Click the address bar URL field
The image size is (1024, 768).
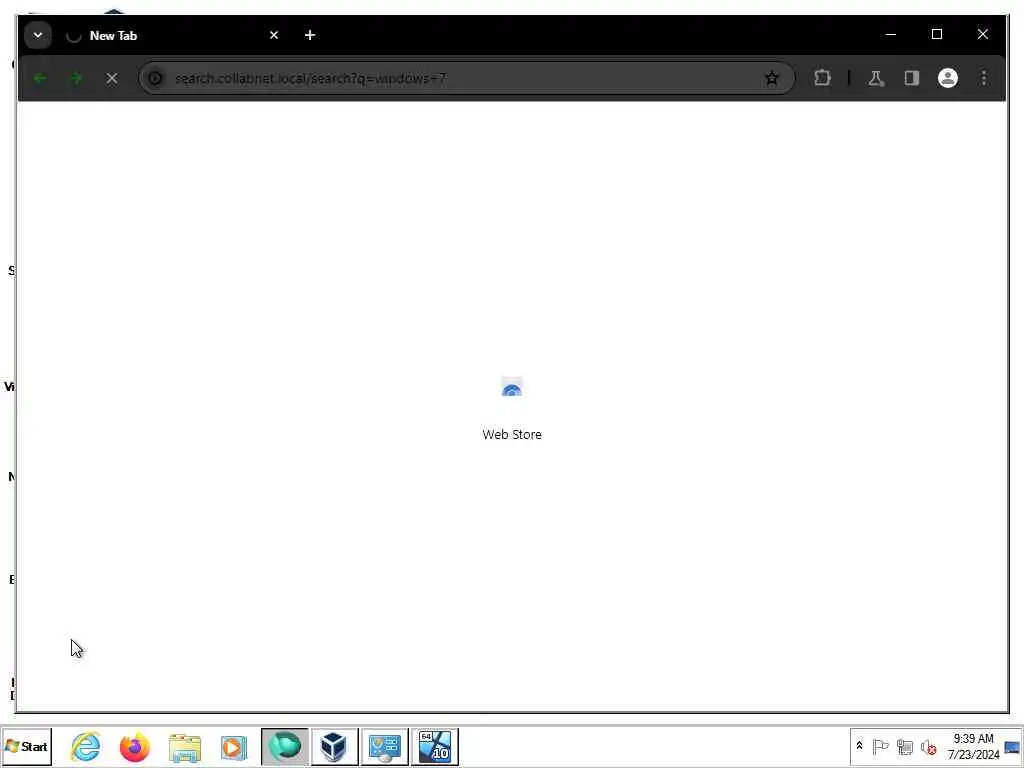click(465, 78)
